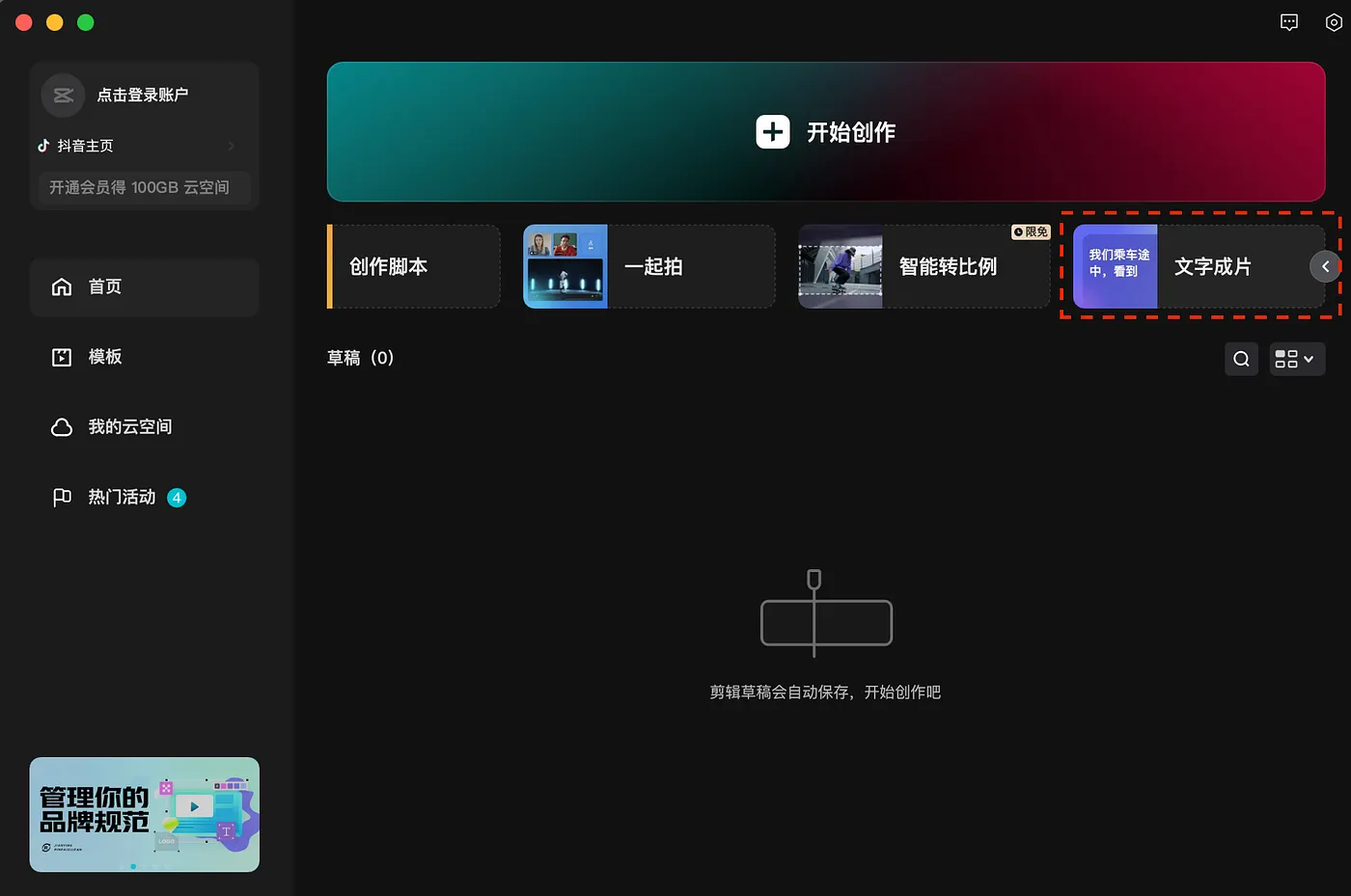The image size is (1351, 896).
Task: Click the feedback message icon at top right
Action: pyautogui.click(x=1289, y=22)
